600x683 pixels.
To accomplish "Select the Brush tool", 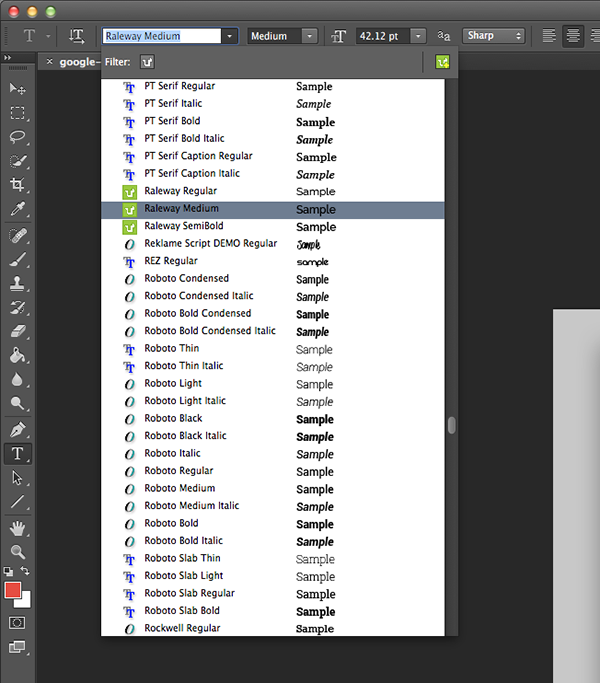I will [x=17, y=260].
